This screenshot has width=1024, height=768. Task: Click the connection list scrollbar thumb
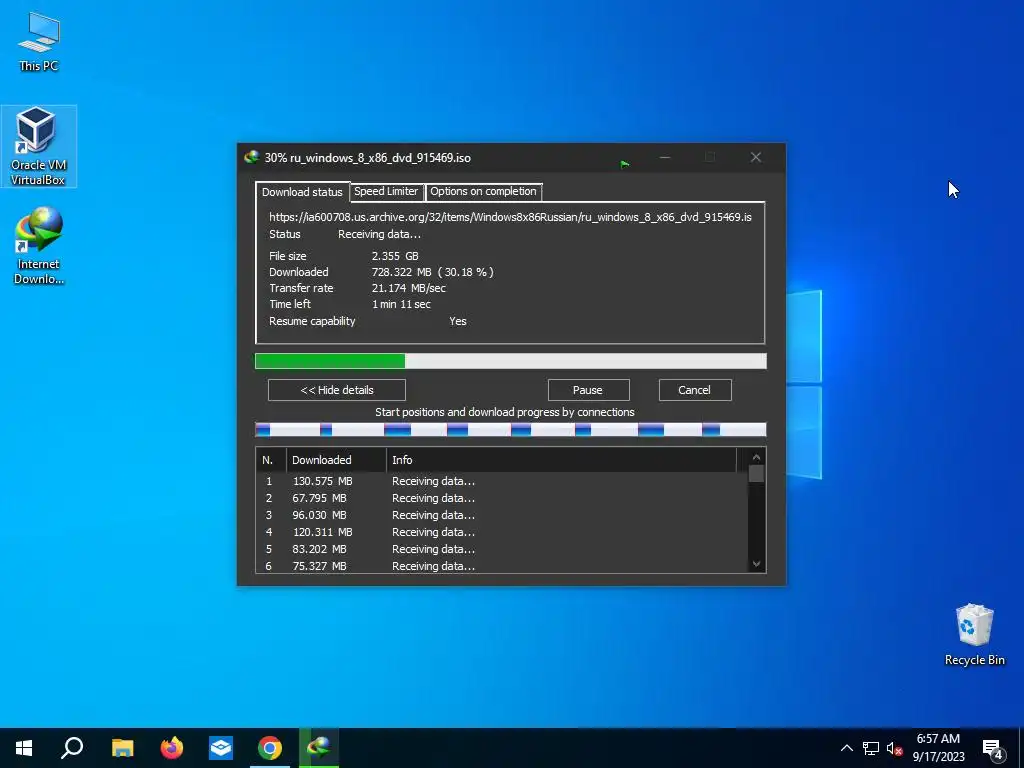(756, 473)
